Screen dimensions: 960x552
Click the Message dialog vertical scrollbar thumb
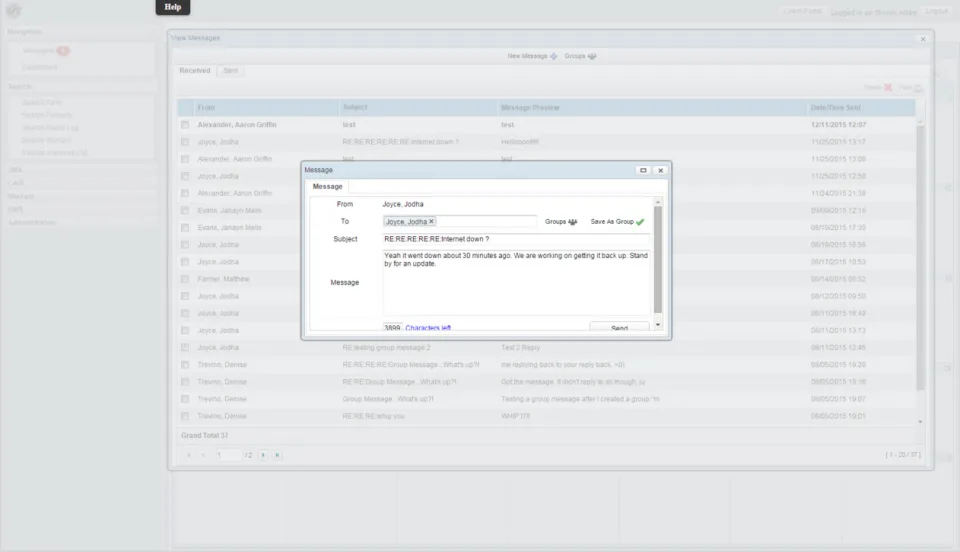[x=658, y=259]
